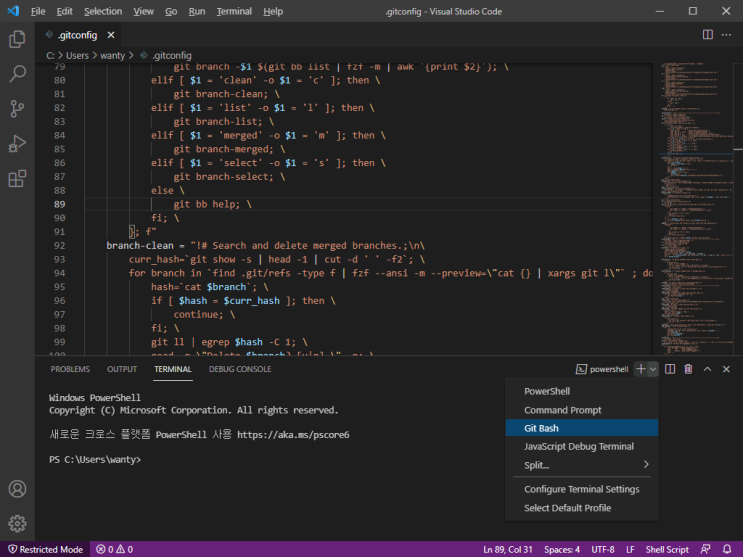743x557 pixels.
Task: Open the Search view icon
Action: 17,74
